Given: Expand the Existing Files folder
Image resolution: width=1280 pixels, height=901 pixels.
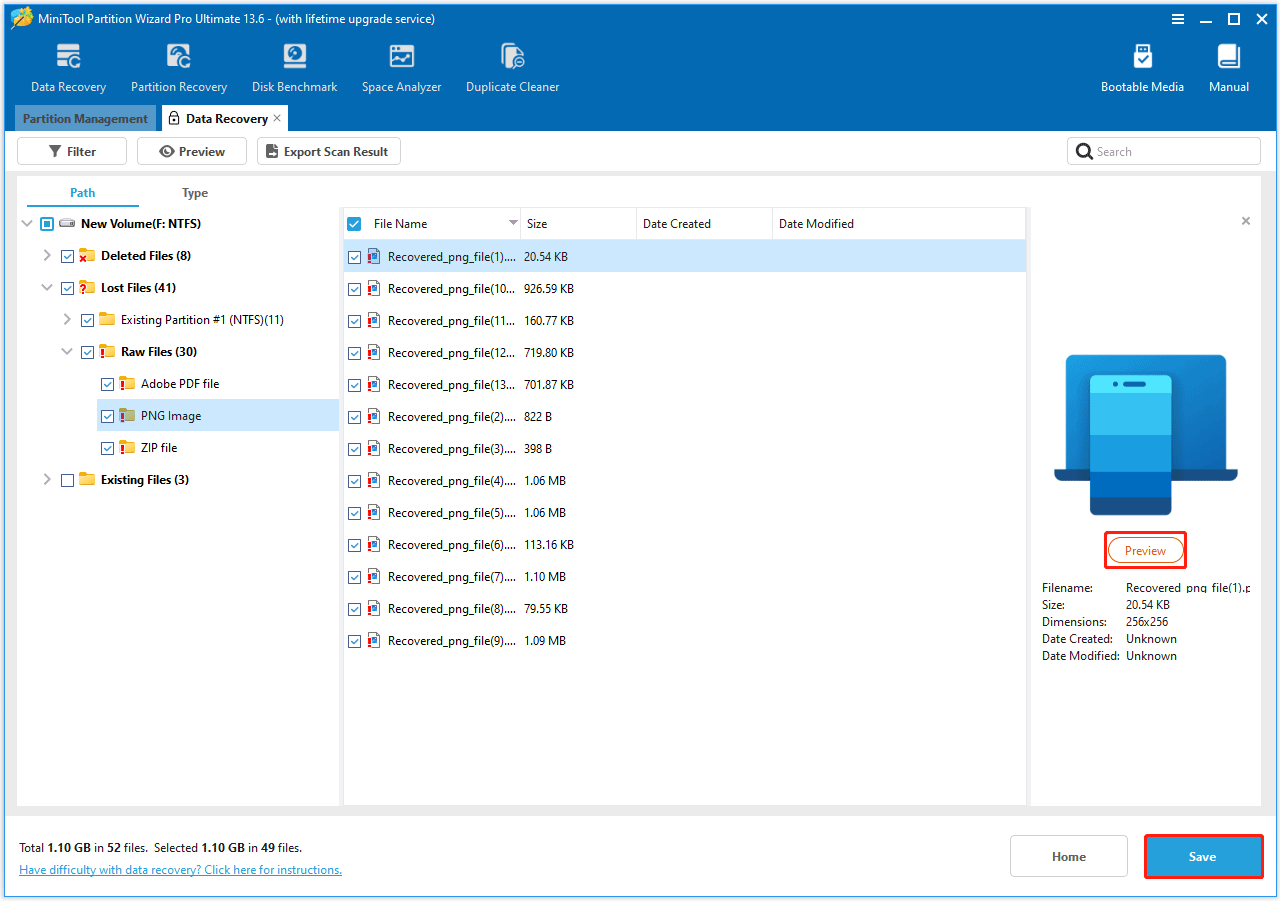Looking at the screenshot, I should coord(46,479).
